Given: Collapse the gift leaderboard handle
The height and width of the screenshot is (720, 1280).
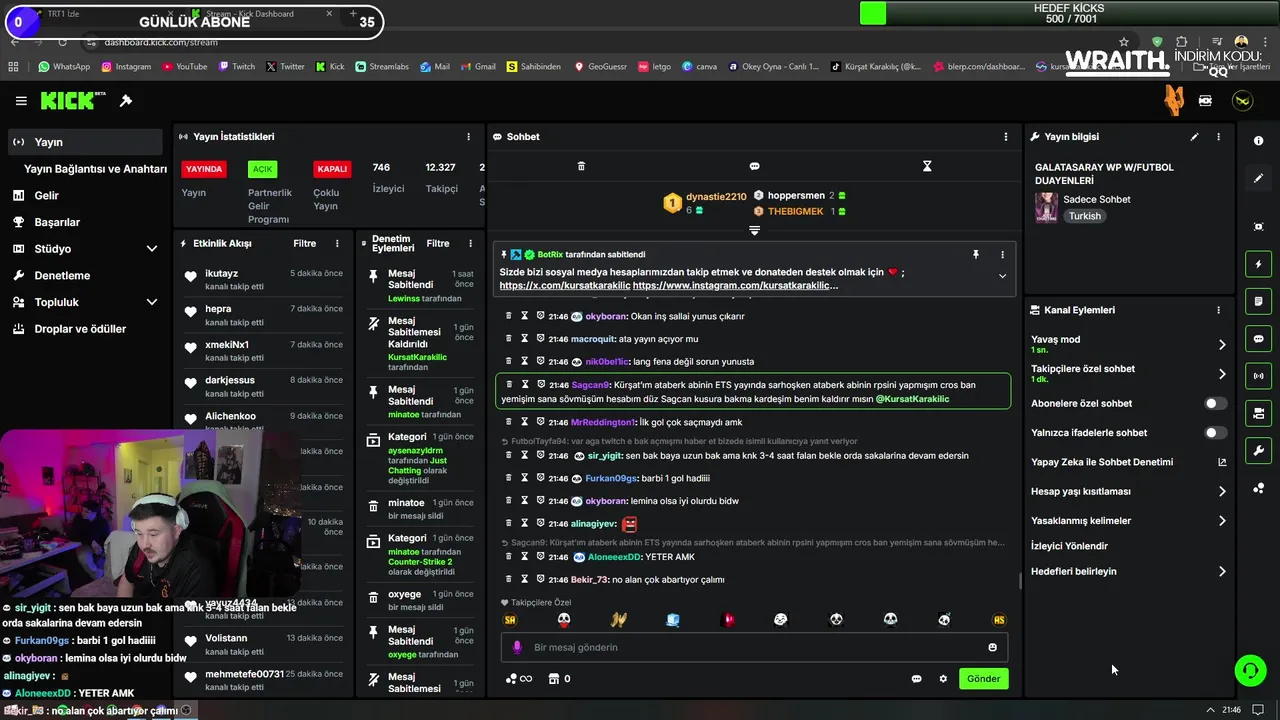Looking at the screenshot, I should pos(754,231).
